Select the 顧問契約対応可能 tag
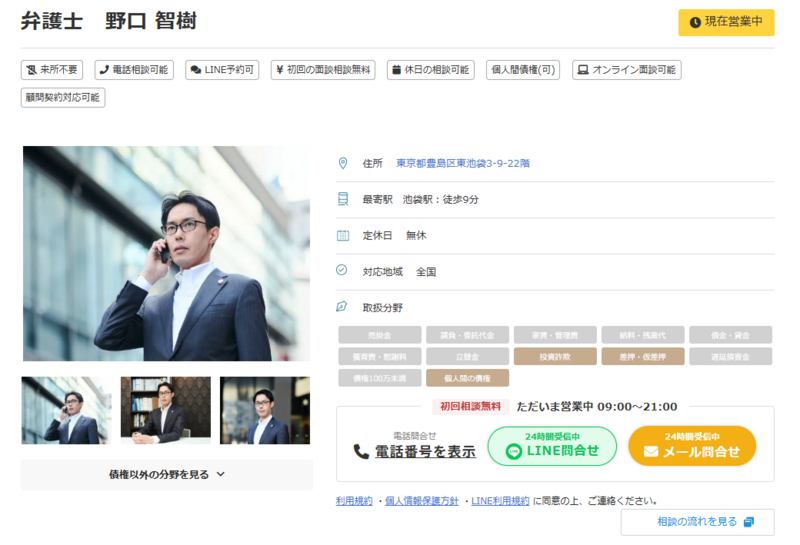Viewport: 800px width, 545px height. pyautogui.click(x=63, y=97)
